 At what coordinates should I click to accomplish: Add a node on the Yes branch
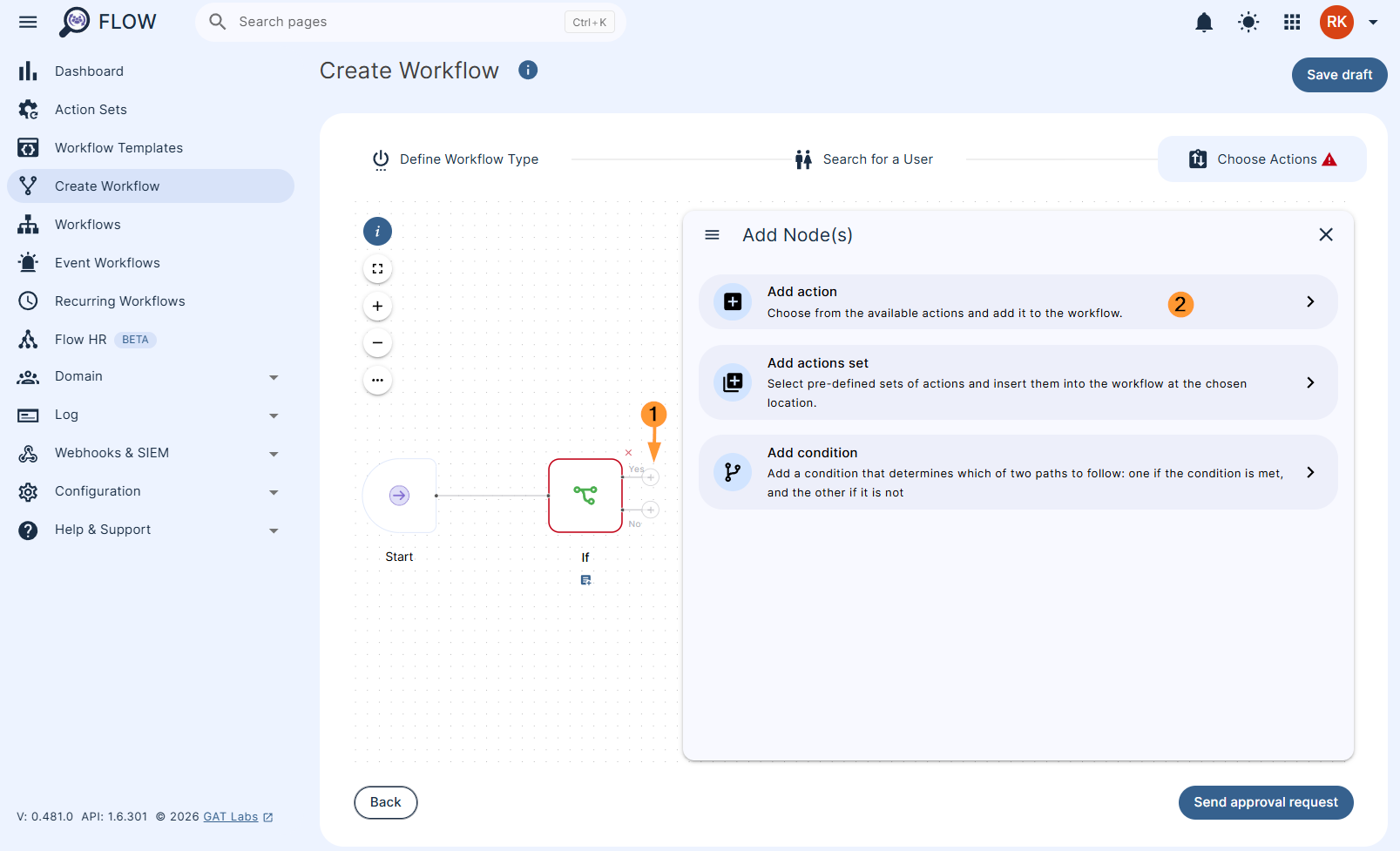tap(651, 477)
